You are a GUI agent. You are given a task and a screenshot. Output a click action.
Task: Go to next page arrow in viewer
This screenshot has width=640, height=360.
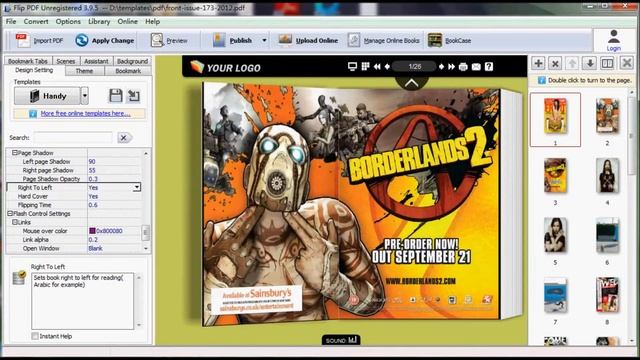441,67
